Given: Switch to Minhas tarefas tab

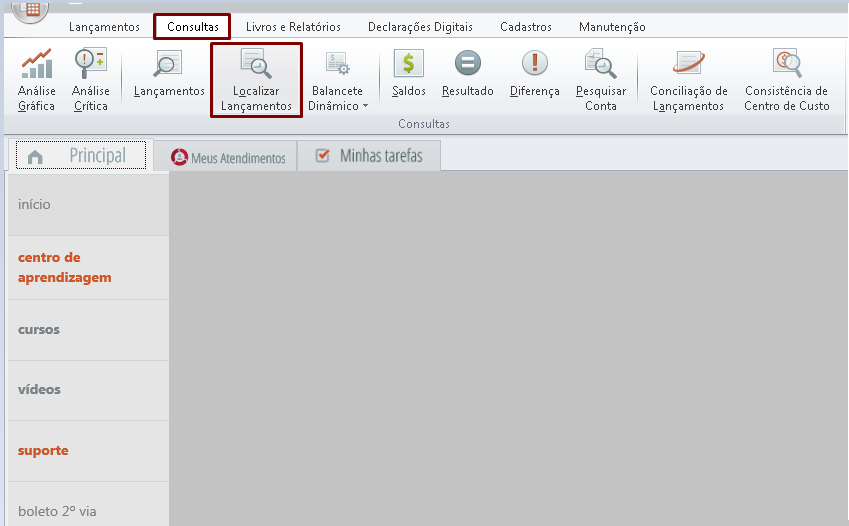Looking at the screenshot, I should (x=369, y=156).
